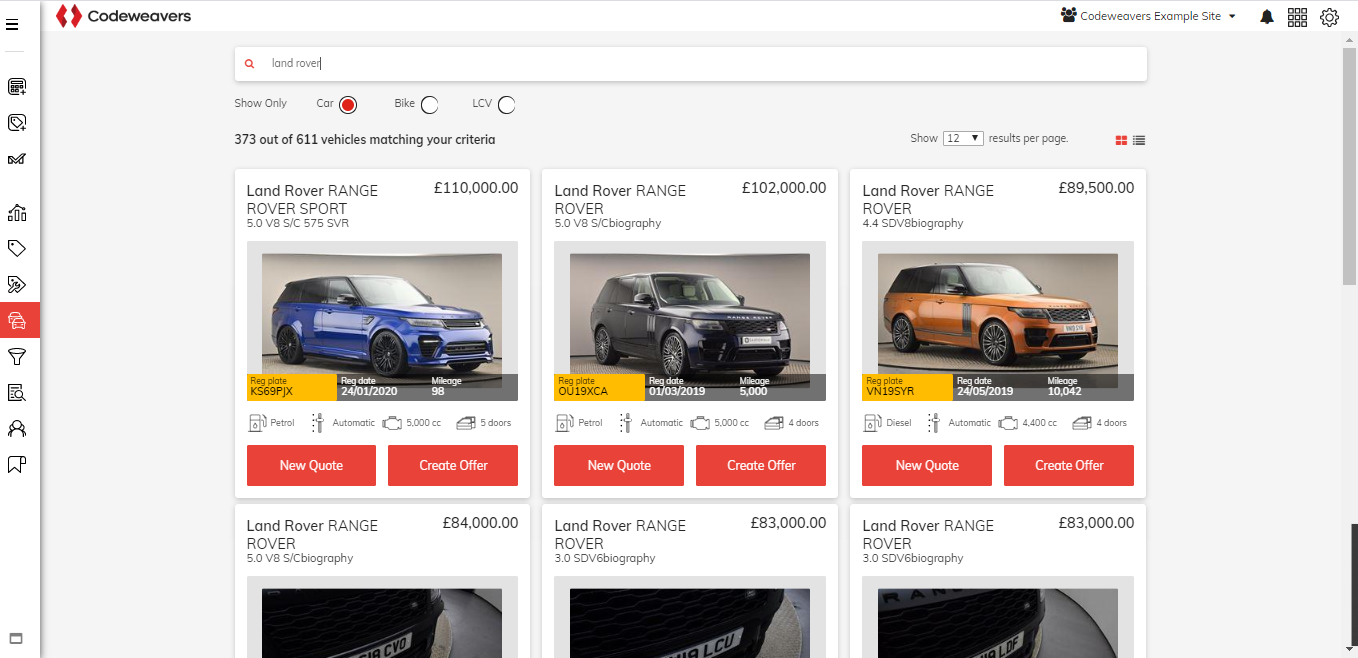
Task: Open the users icon in sidebar
Action: [16, 428]
